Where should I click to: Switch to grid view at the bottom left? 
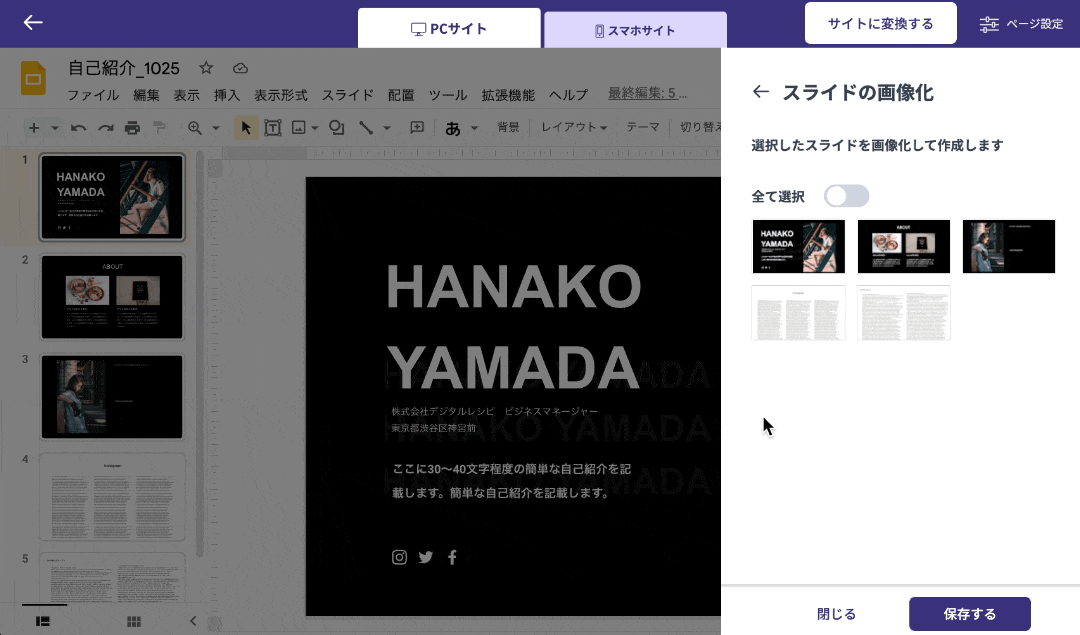[x=133, y=621]
